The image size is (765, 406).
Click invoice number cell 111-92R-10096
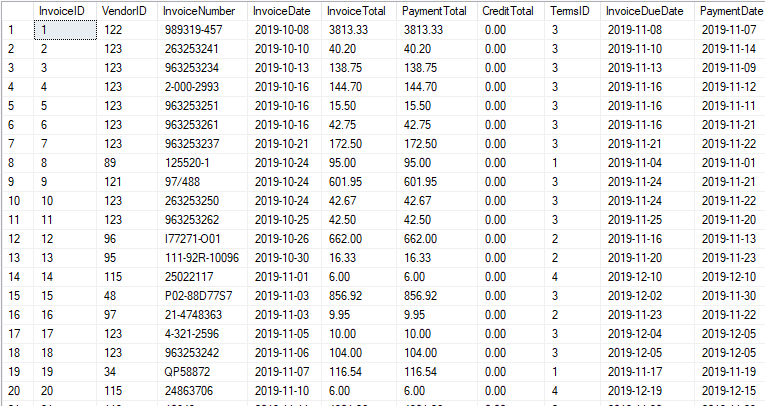(x=202, y=258)
